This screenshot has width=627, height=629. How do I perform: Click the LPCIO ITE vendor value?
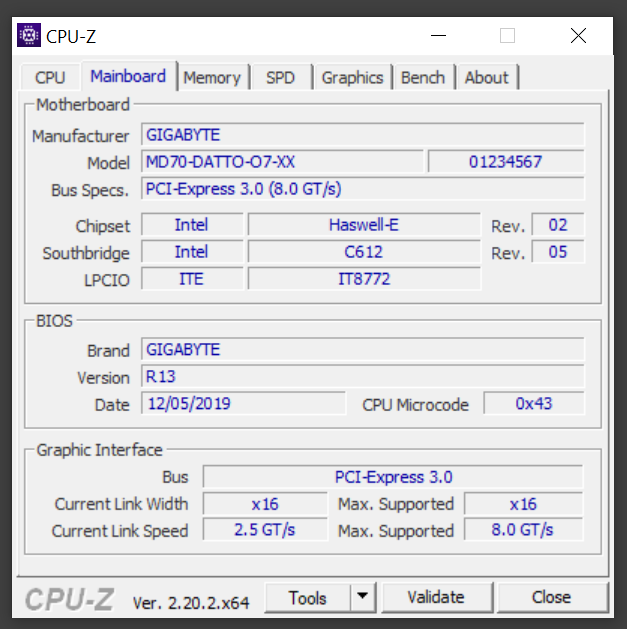coord(192,279)
